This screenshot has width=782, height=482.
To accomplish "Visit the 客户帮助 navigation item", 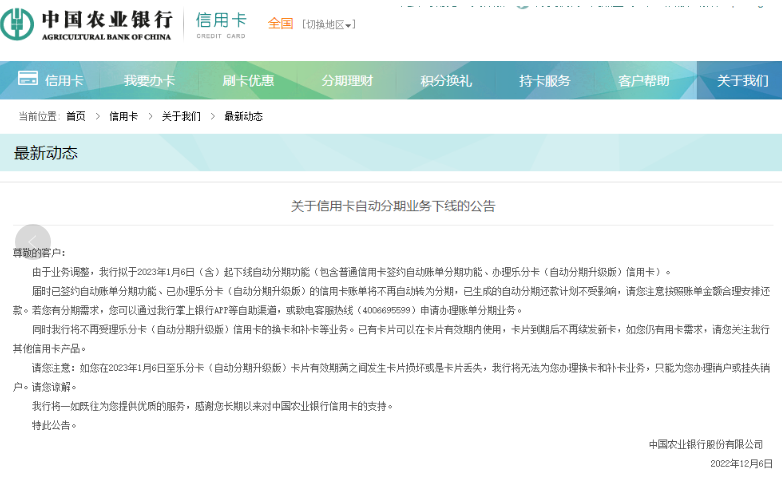I will tap(644, 81).
